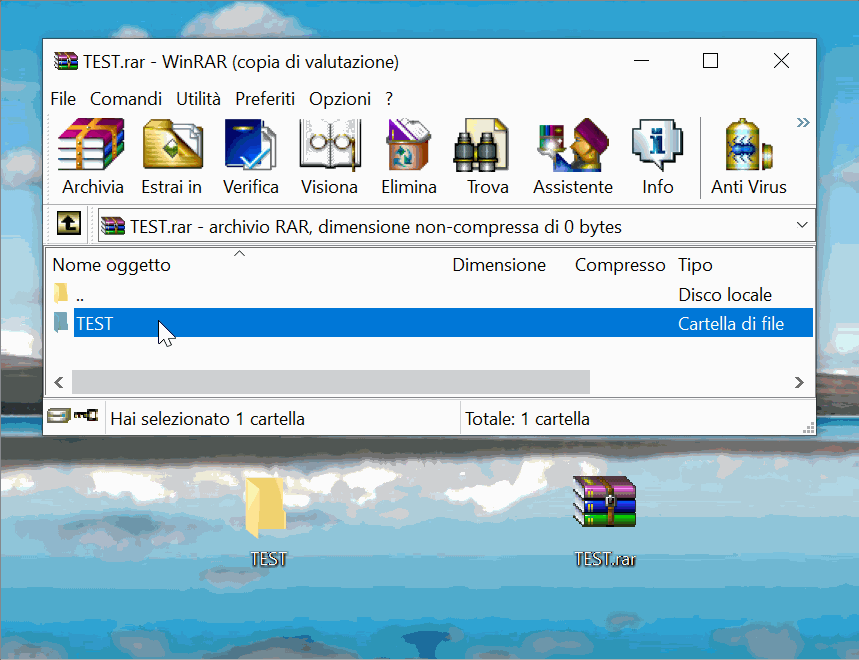Click the horizontal scrollbar right arrow
The height and width of the screenshot is (660, 859).
pos(799,382)
